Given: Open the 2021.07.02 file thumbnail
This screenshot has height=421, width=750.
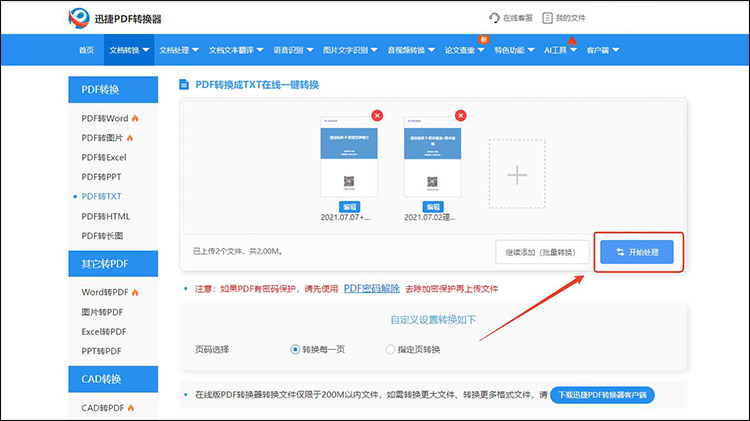Looking at the screenshot, I should coord(432,156).
